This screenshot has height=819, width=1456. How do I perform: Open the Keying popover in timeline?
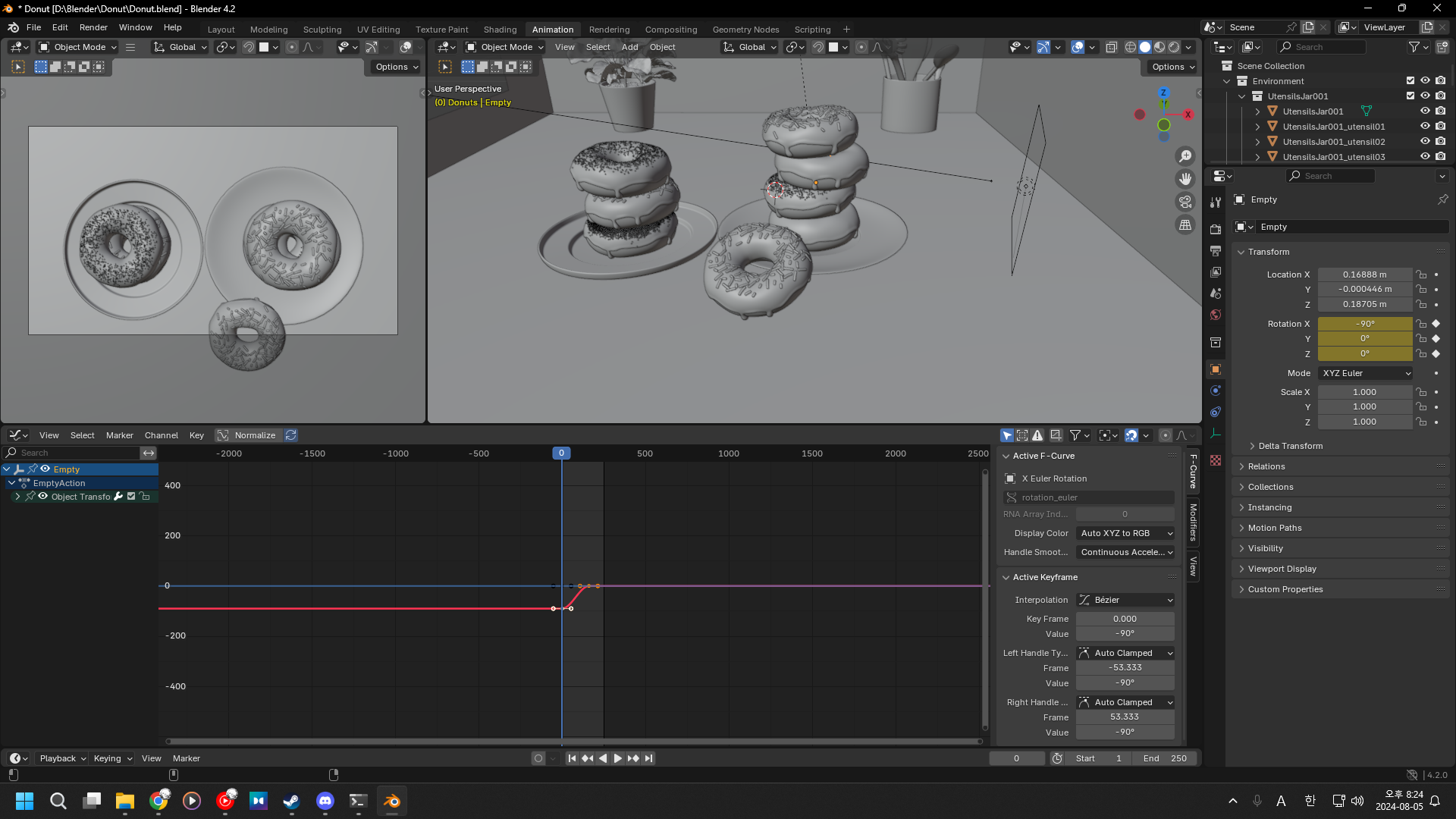click(x=112, y=758)
